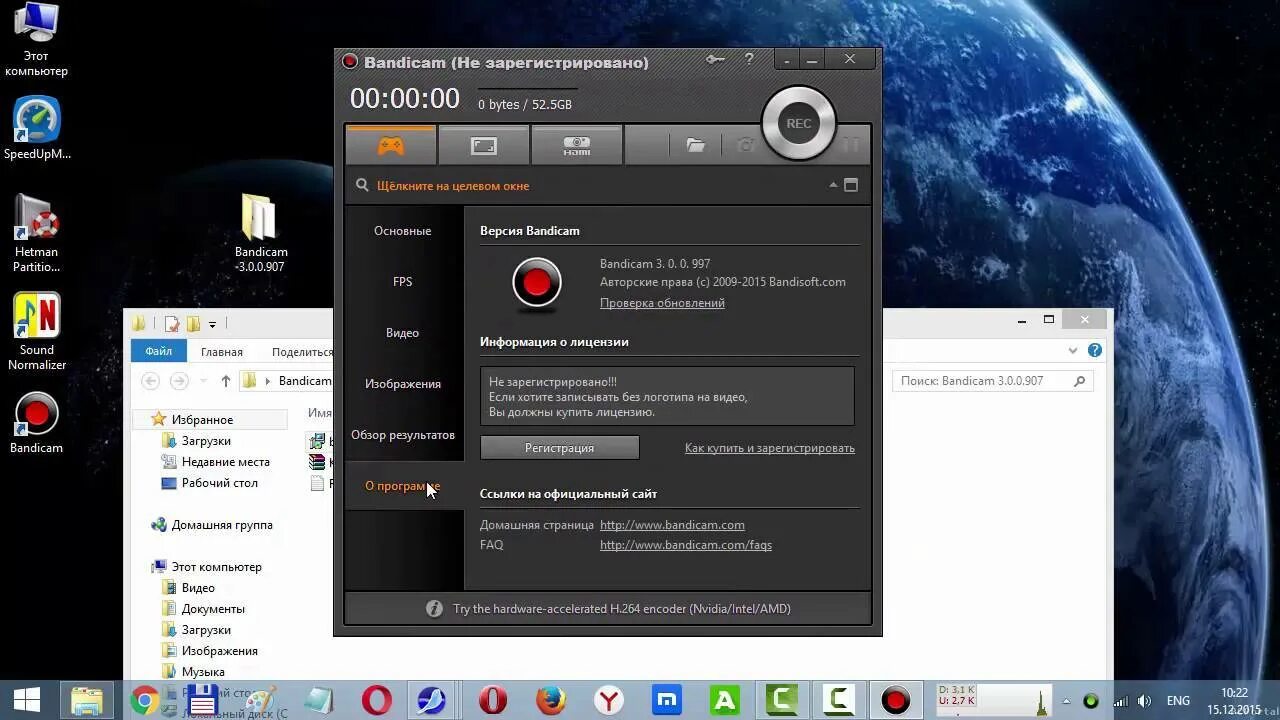Click the dimmed camera screenshot icon in Bandicam

[746, 146]
